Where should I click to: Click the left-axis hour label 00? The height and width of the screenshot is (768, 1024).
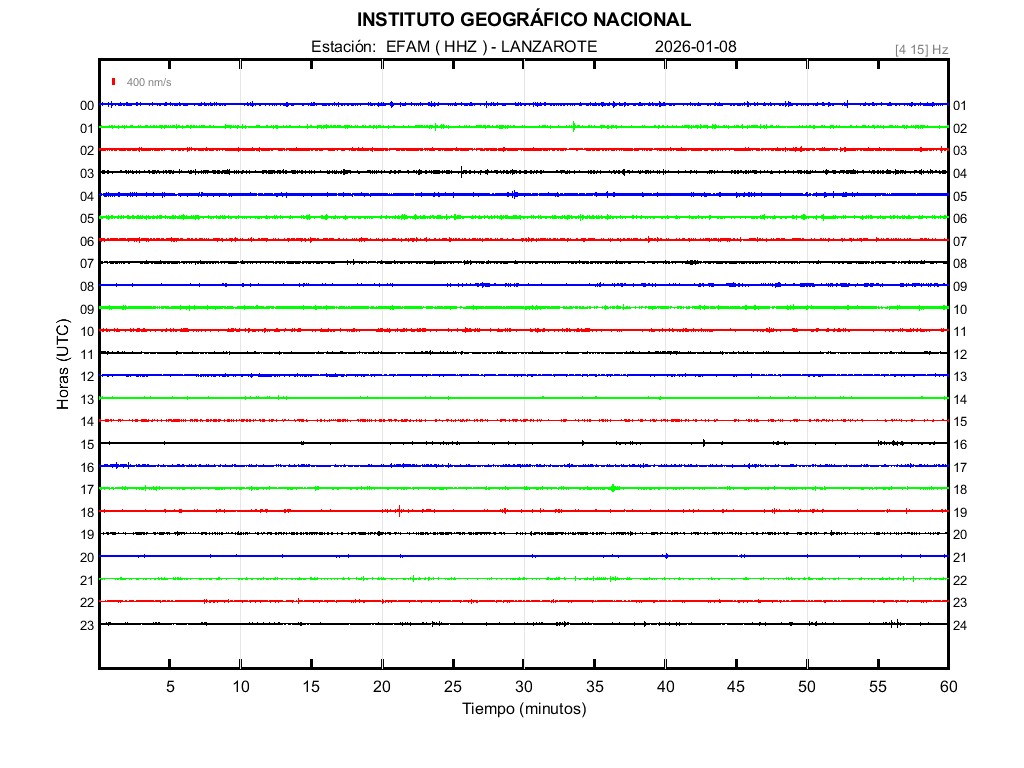[x=87, y=106]
